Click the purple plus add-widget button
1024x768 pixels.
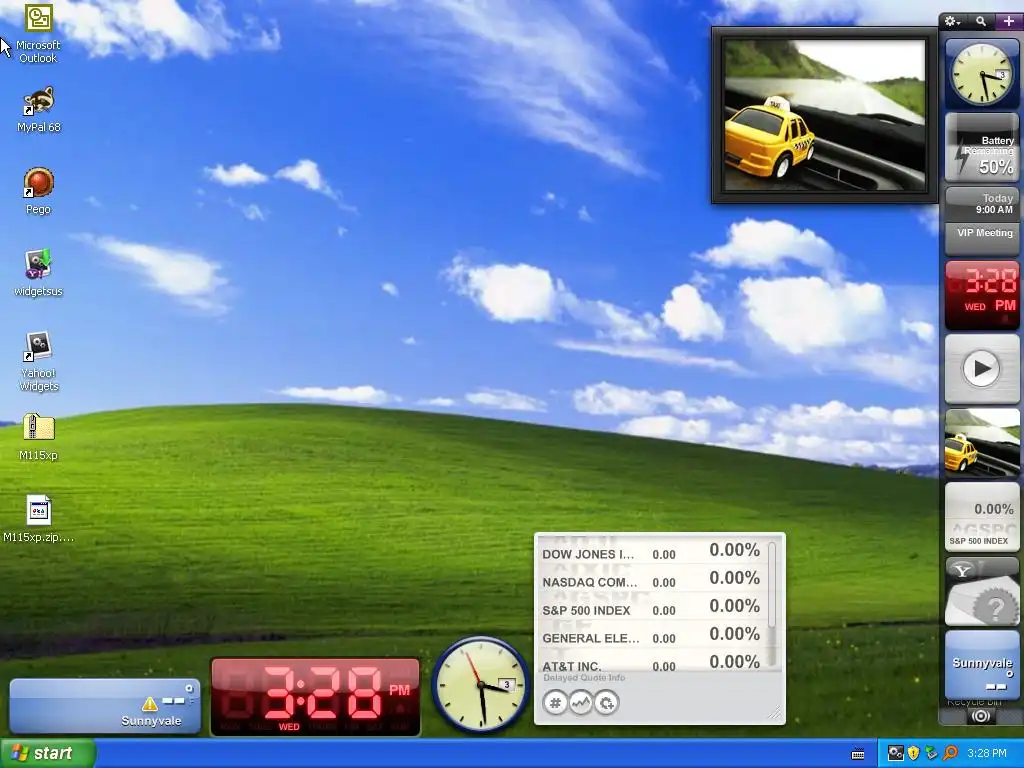pyautogui.click(x=1009, y=22)
